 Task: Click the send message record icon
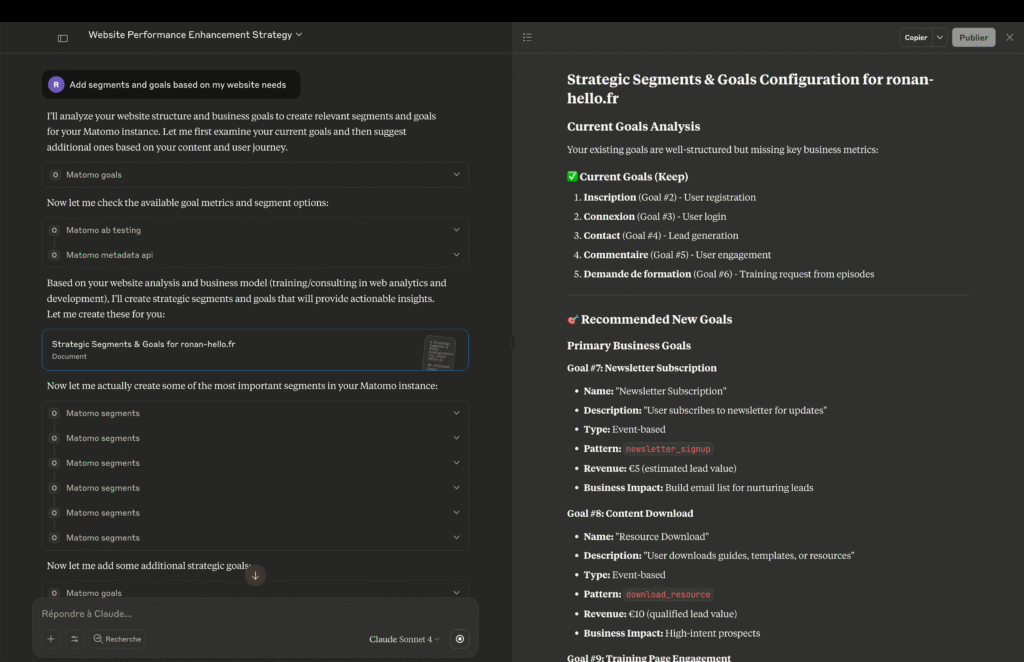coord(459,638)
